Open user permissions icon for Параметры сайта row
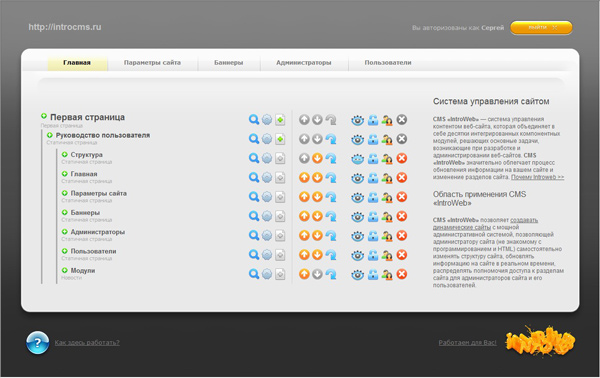This screenshot has width=600, height=378. pyautogui.click(x=387, y=197)
